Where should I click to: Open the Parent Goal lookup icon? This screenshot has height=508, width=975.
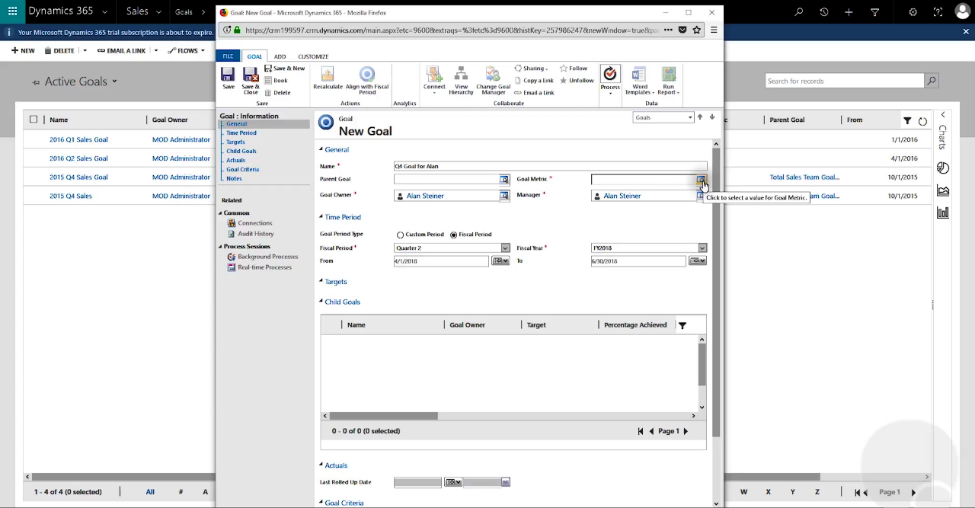[504, 179]
